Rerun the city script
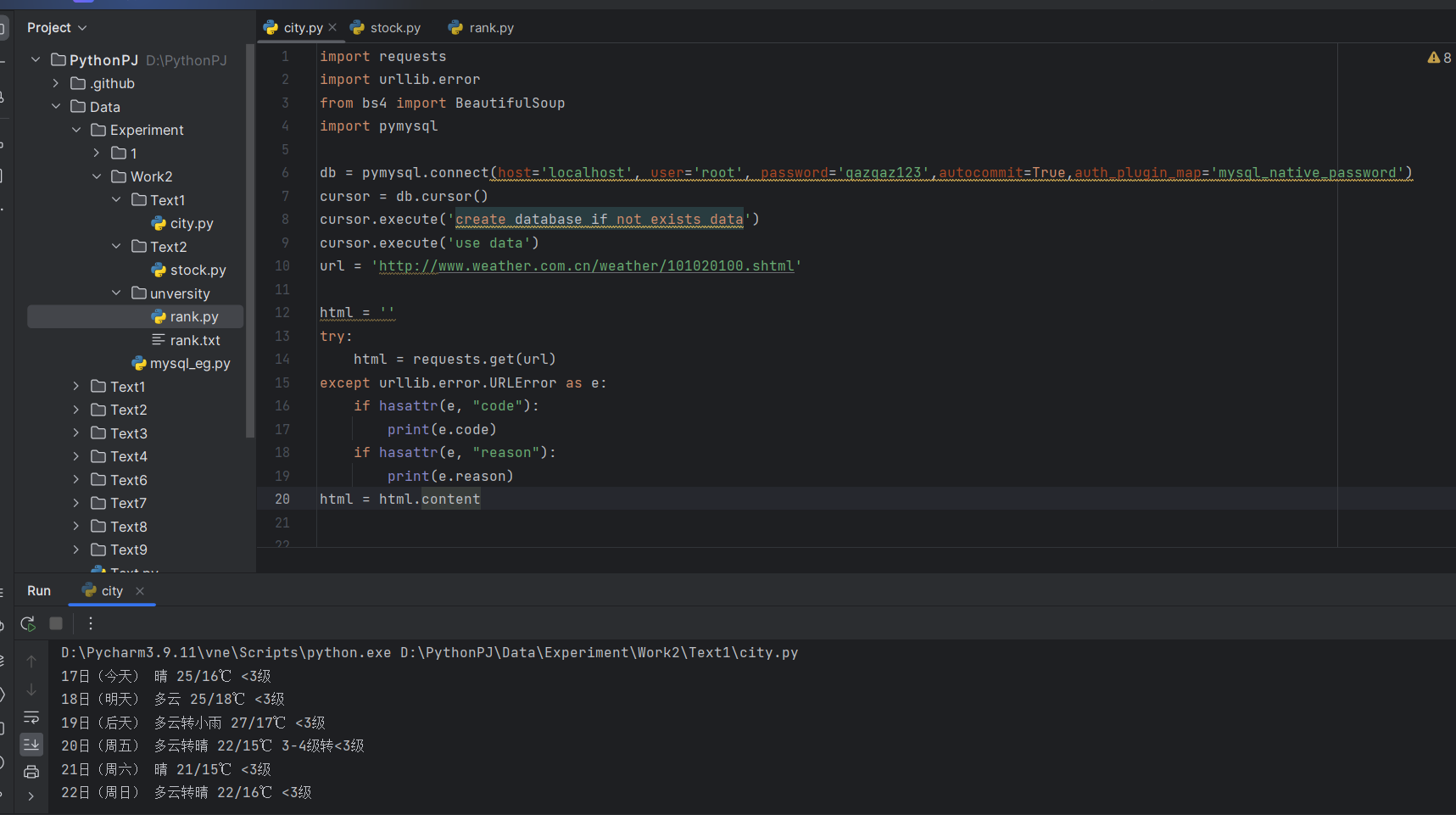 click(x=28, y=623)
